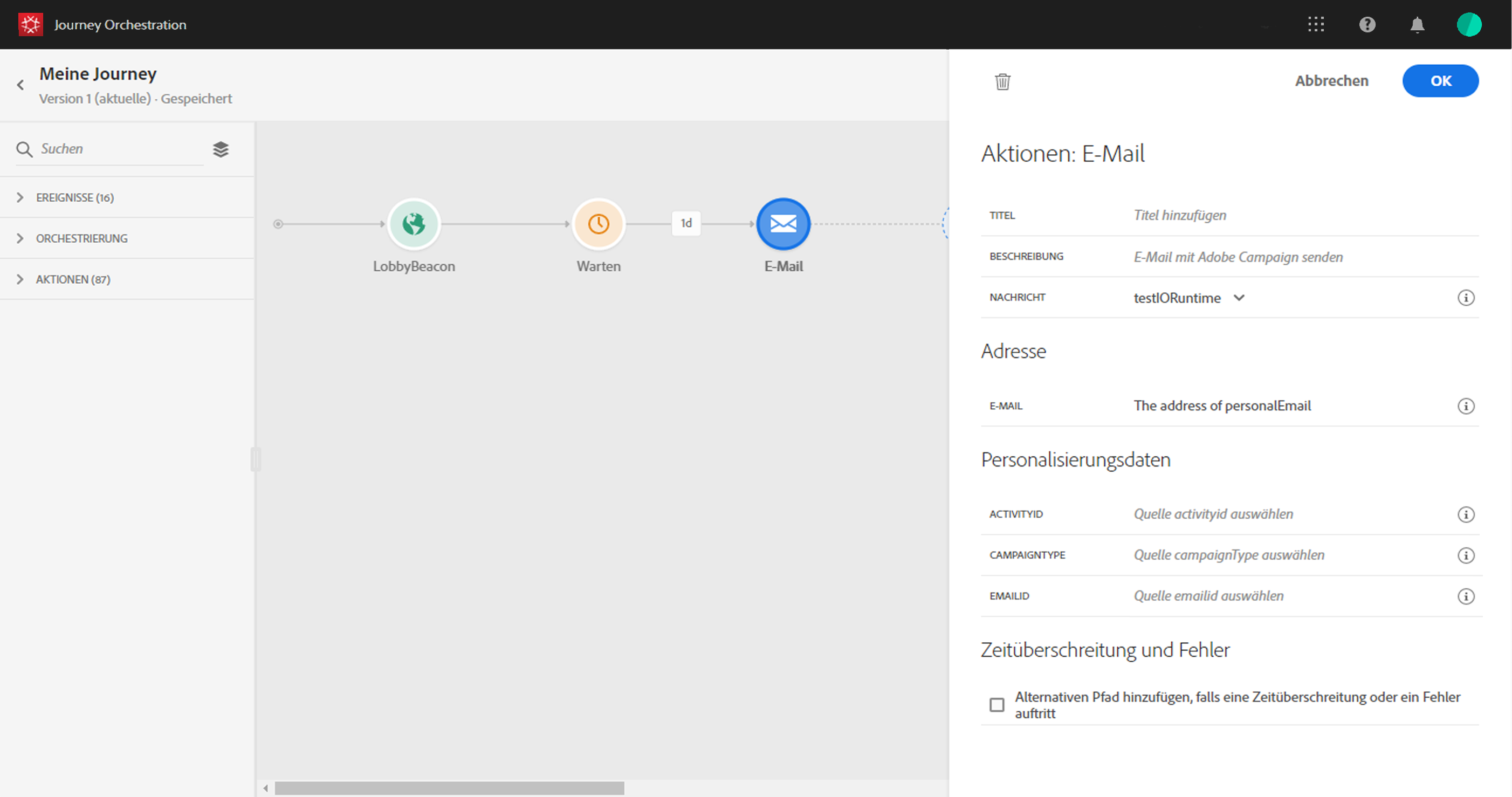Click the Abbrechen button

(x=1331, y=81)
